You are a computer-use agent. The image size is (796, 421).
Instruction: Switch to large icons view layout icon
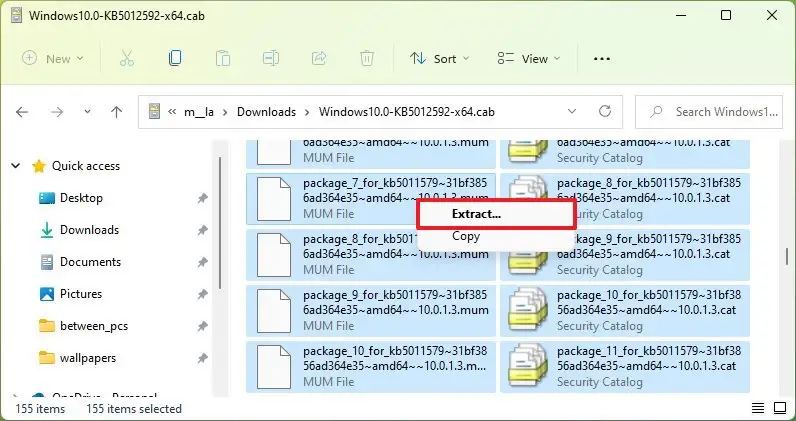point(780,408)
